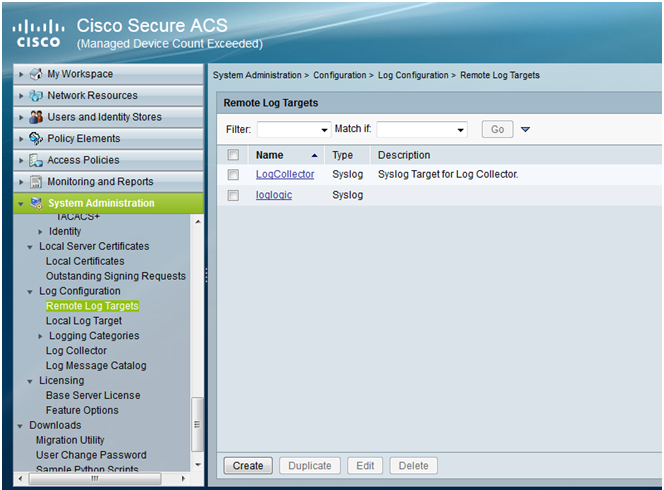Collapse the Downloads tree node

[20, 426]
